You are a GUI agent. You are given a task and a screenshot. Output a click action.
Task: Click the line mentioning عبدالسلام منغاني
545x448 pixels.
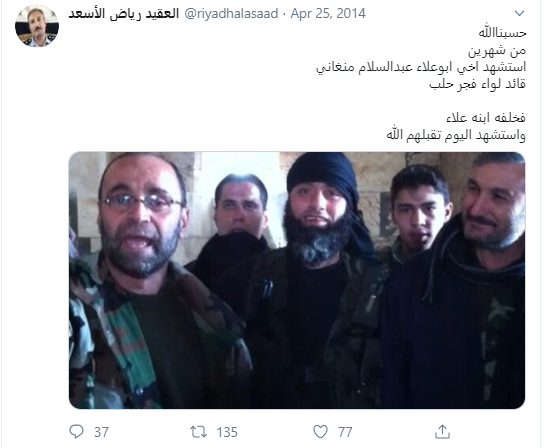tap(421, 67)
